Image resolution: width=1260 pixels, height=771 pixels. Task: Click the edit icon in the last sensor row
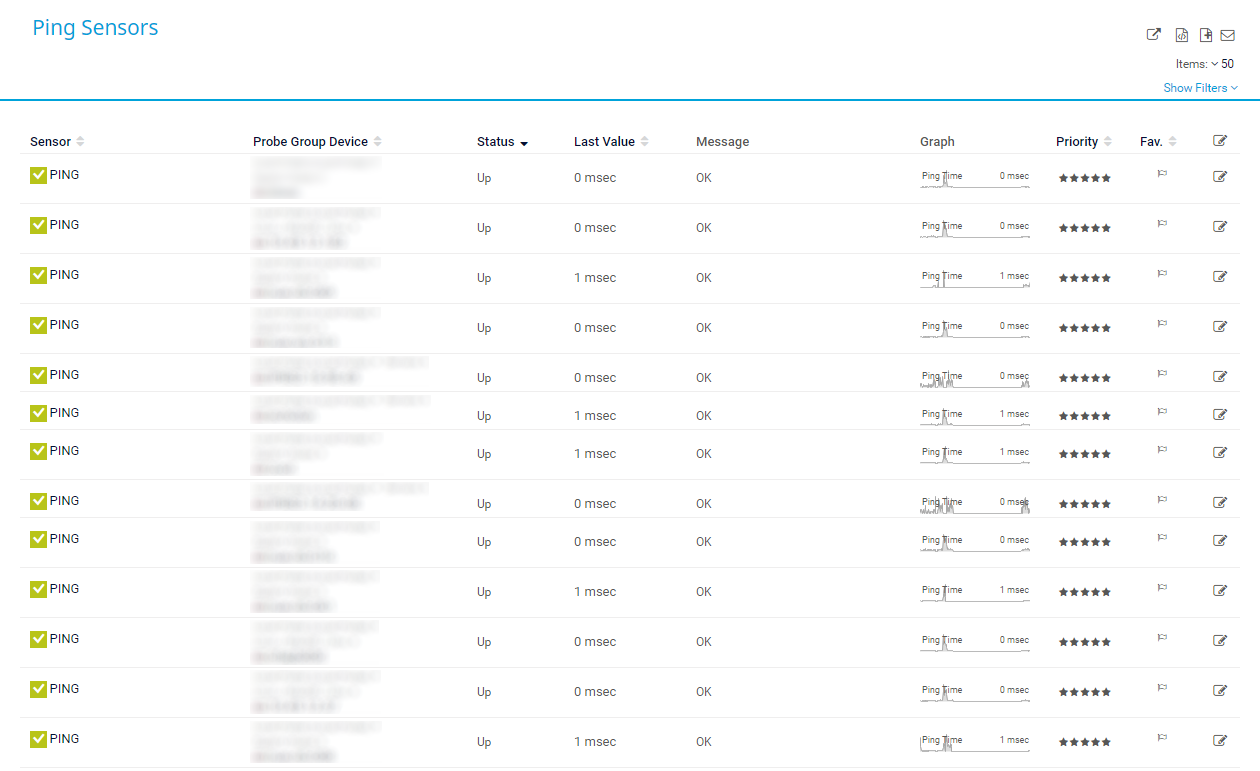click(x=1219, y=740)
